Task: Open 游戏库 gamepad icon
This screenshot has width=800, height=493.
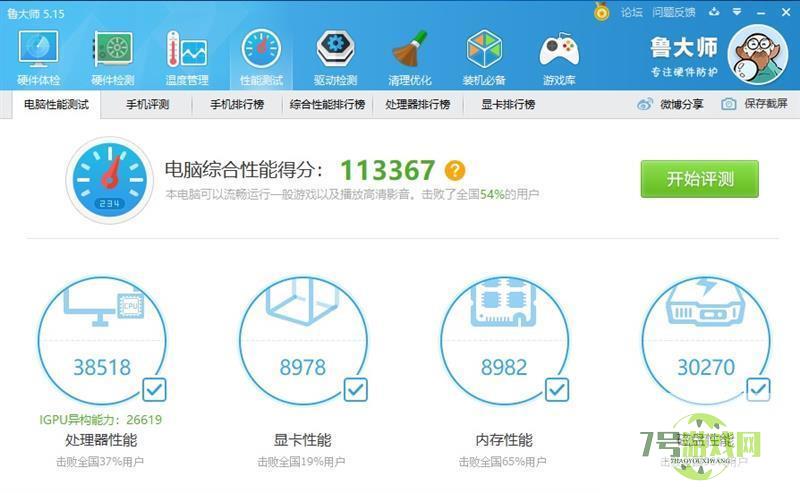Action: [x=559, y=50]
